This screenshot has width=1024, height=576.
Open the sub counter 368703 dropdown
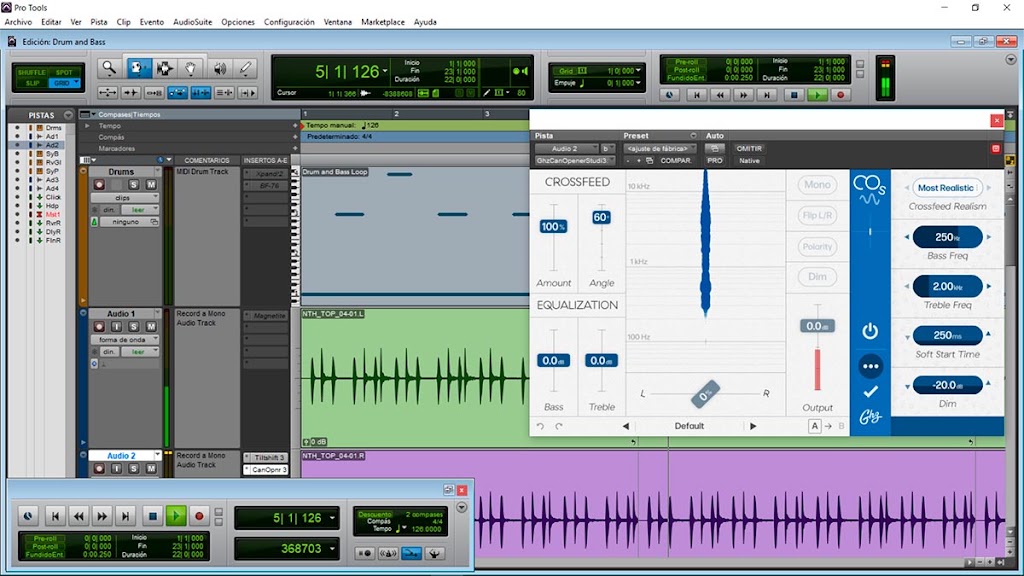(332, 549)
